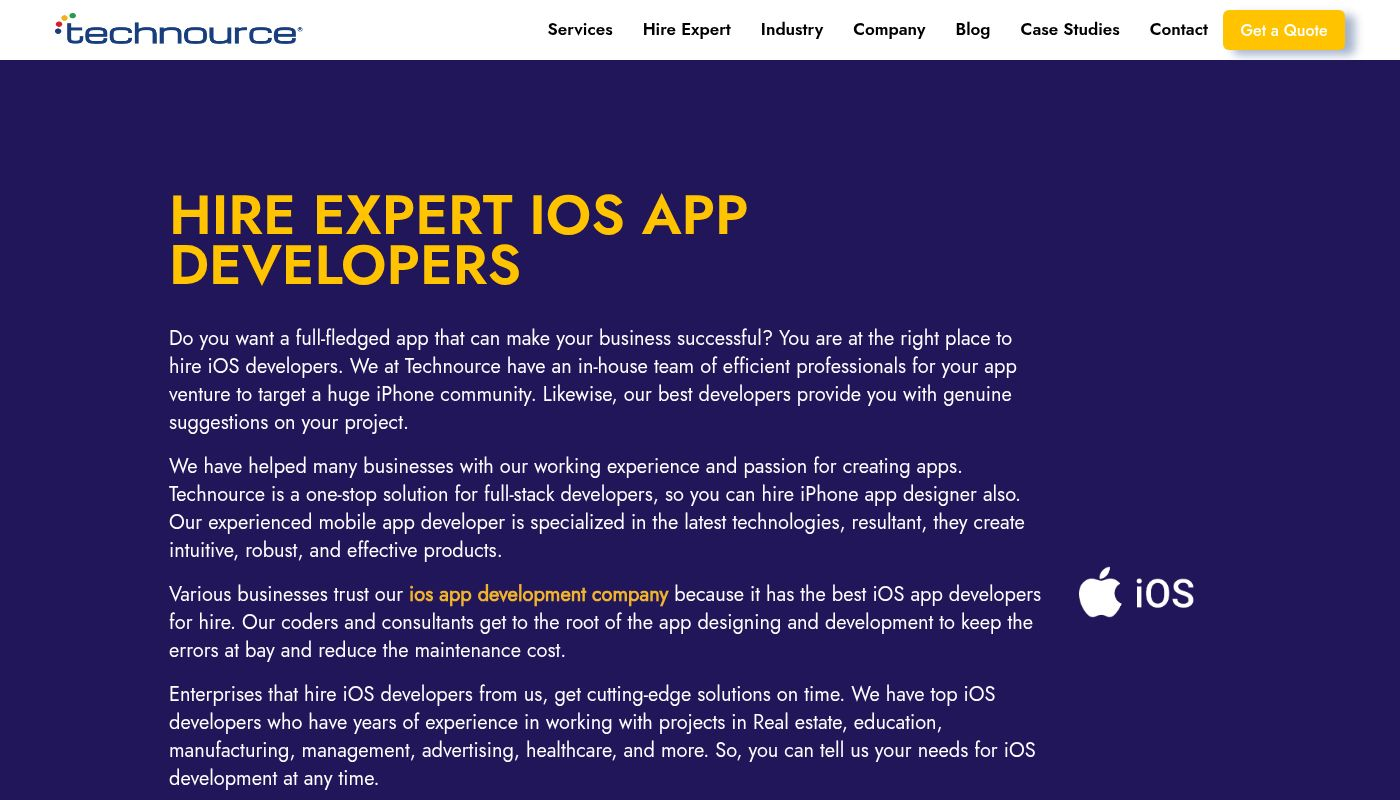Follow the 'ios app development company' link
This screenshot has width=1400, height=800.
(x=538, y=594)
